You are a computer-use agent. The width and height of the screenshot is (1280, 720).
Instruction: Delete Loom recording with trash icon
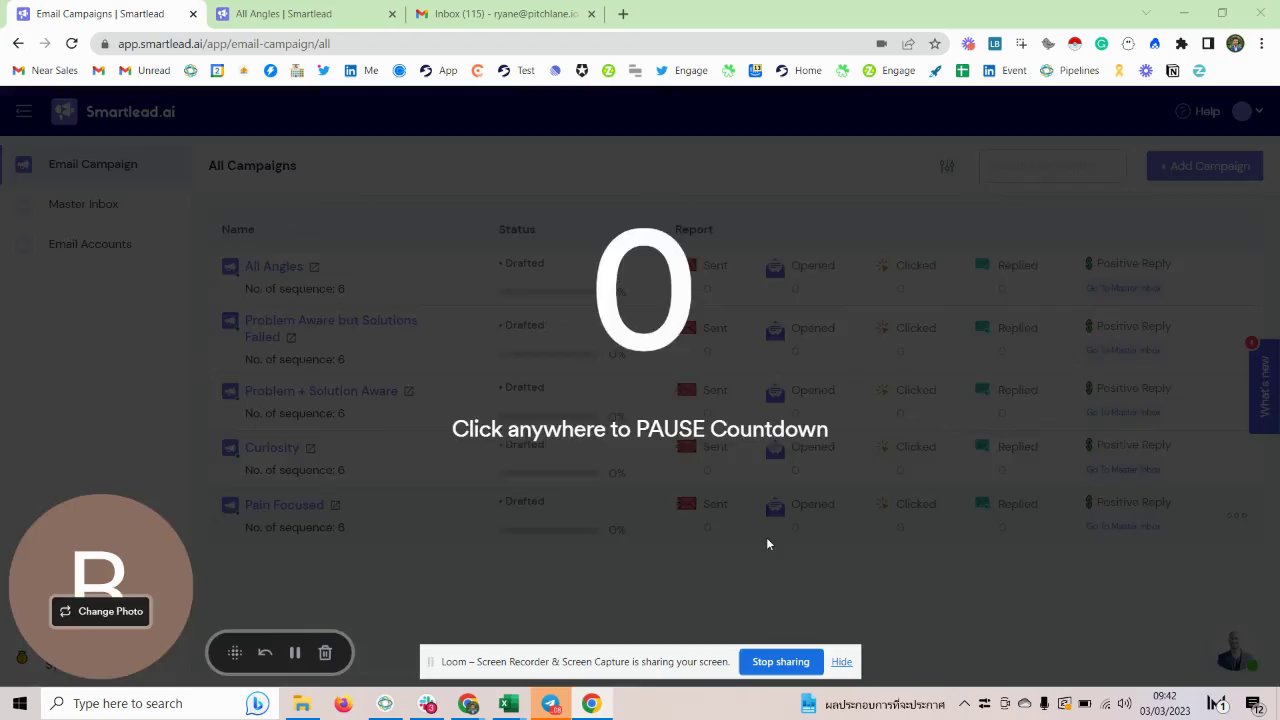(x=325, y=653)
